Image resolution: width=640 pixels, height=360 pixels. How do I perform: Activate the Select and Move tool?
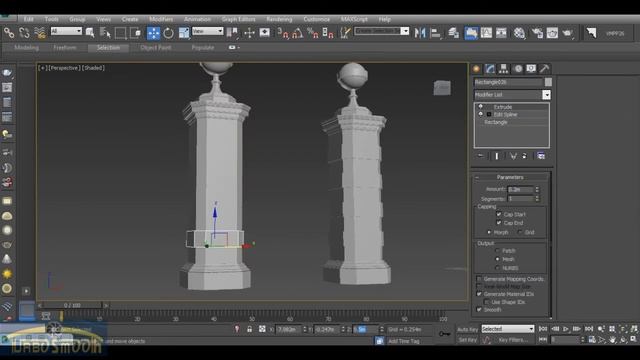click(153, 33)
